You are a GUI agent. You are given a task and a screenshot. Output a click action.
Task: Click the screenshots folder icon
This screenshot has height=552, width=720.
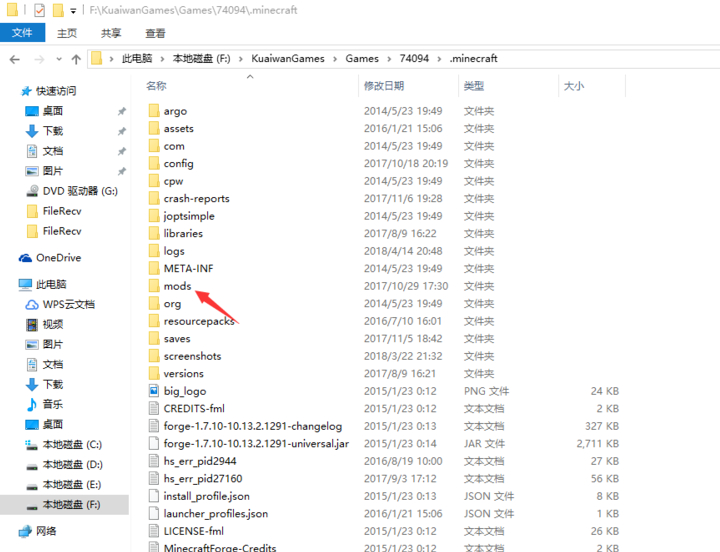pyautogui.click(x=154, y=356)
